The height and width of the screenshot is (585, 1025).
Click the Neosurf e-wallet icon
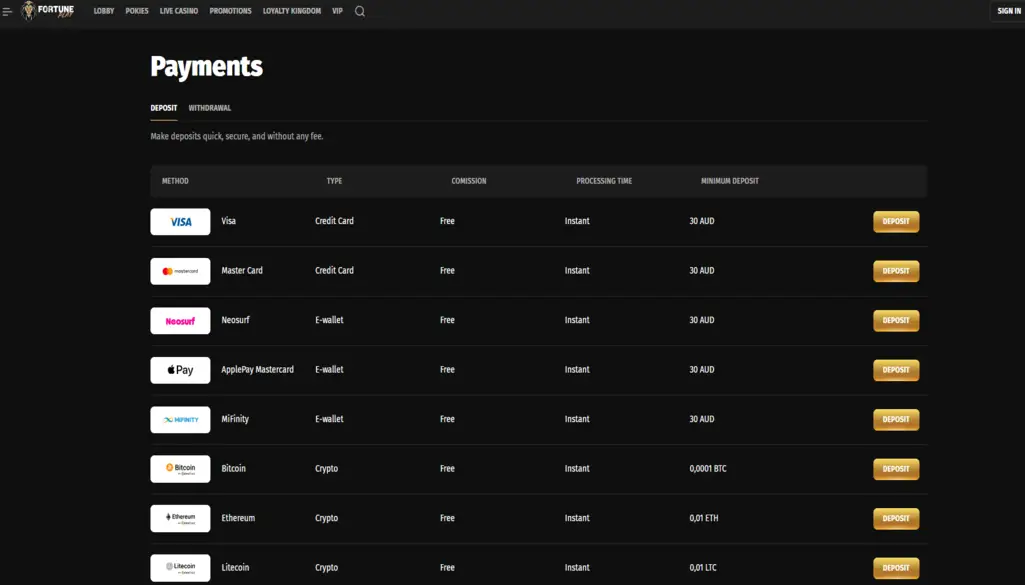[x=179, y=320]
